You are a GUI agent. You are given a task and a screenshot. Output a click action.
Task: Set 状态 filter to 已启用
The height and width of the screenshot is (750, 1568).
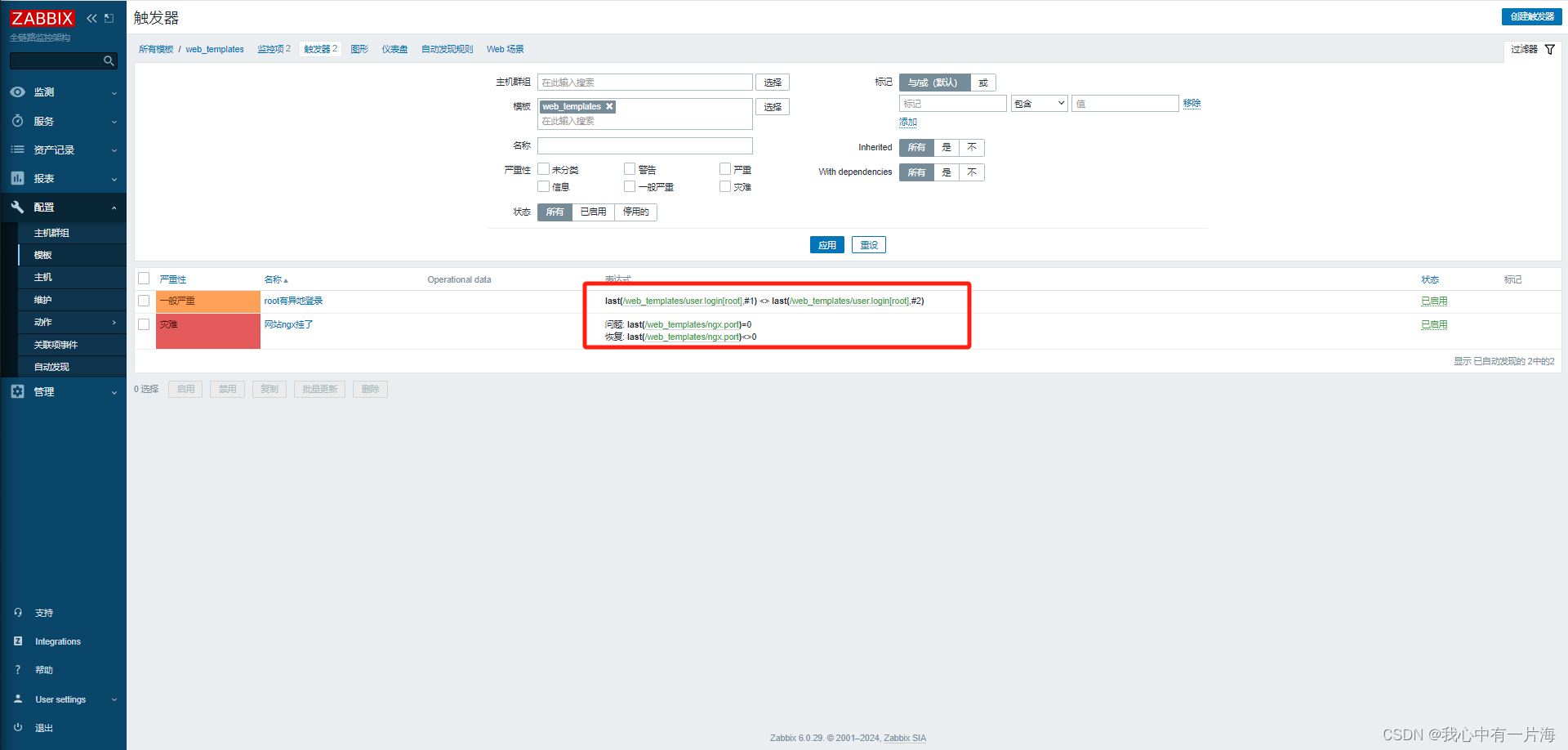(593, 212)
